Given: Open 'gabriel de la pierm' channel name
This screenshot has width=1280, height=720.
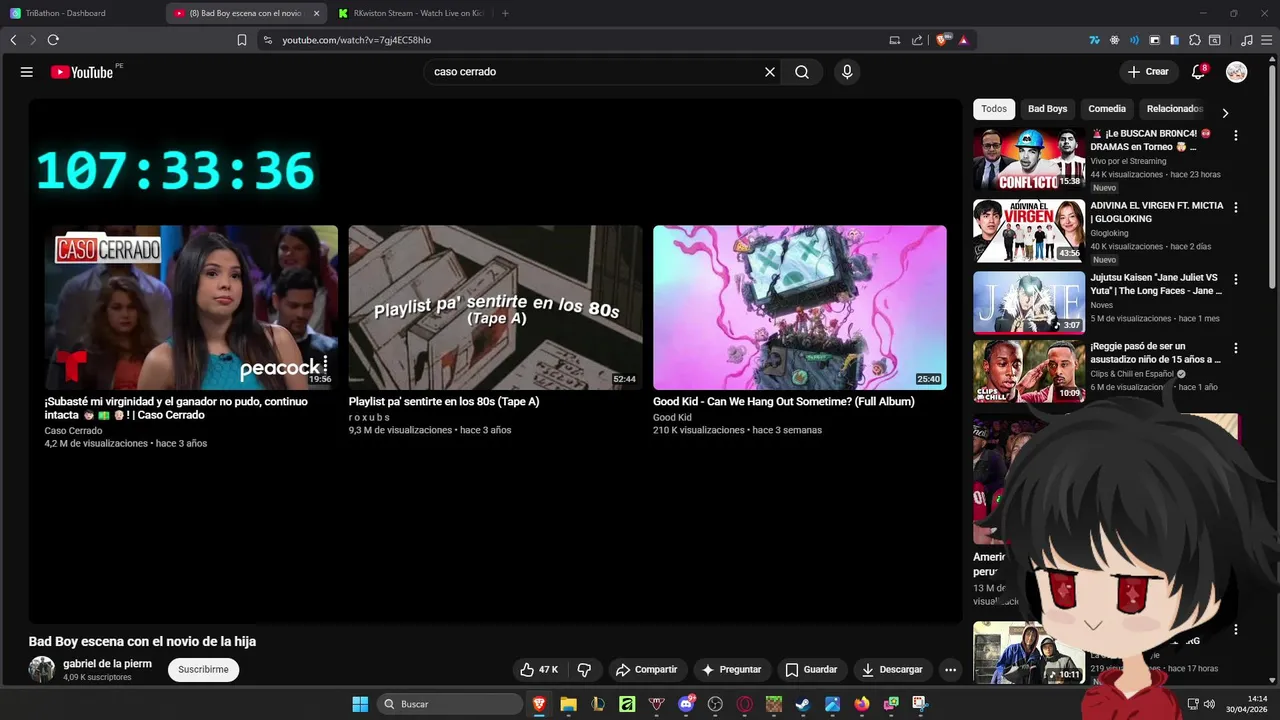Looking at the screenshot, I should (107, 663).
